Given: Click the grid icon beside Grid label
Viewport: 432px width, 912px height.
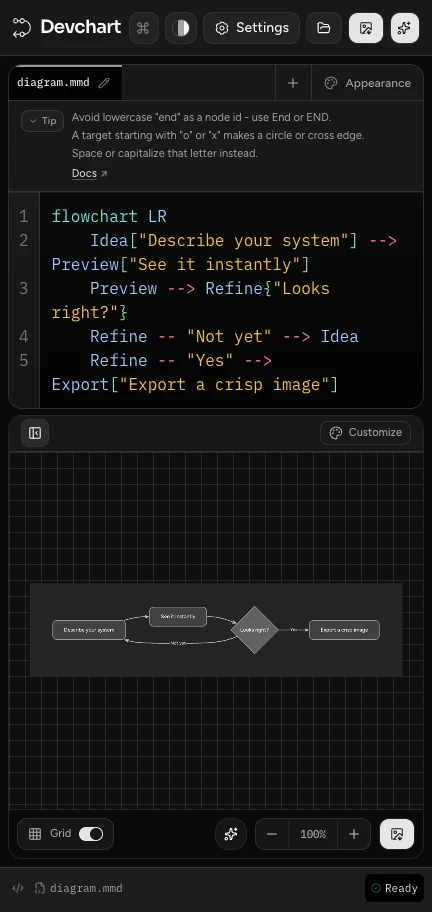Looking at the screenshot, I should pyautogui.click(x=35, y=833).
